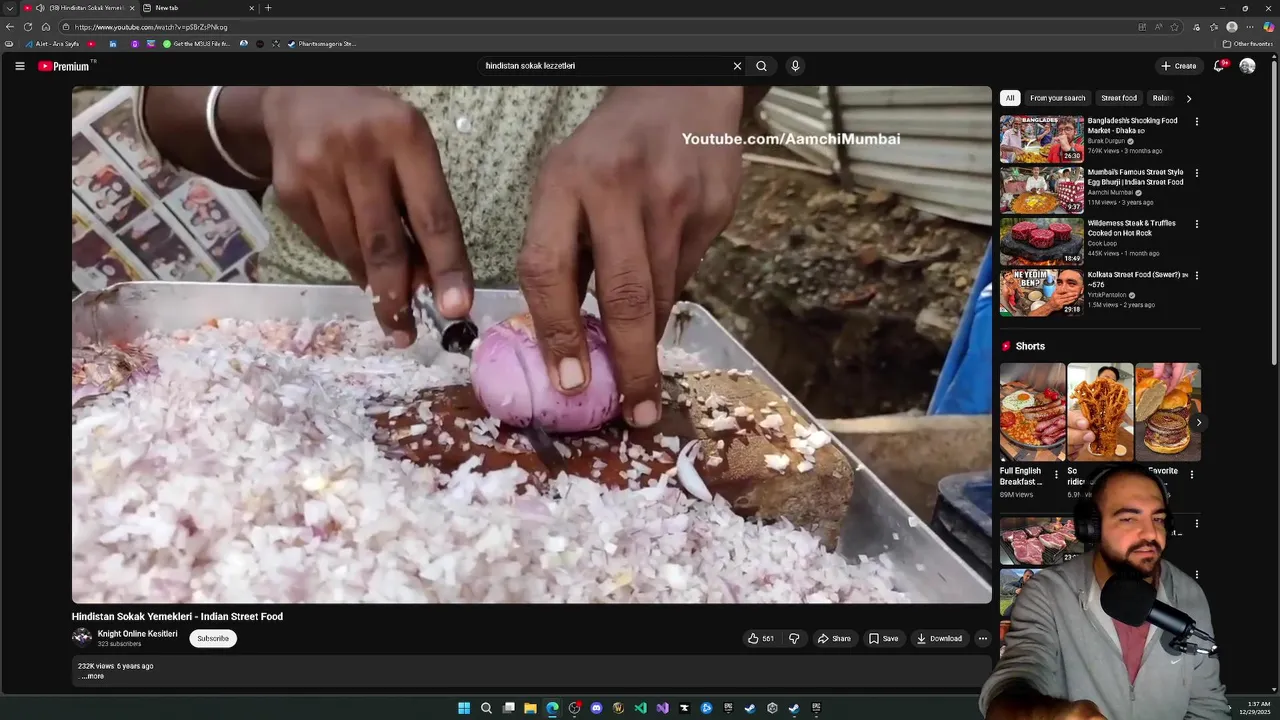Clear the search box with the X

(x=737, y=66)
